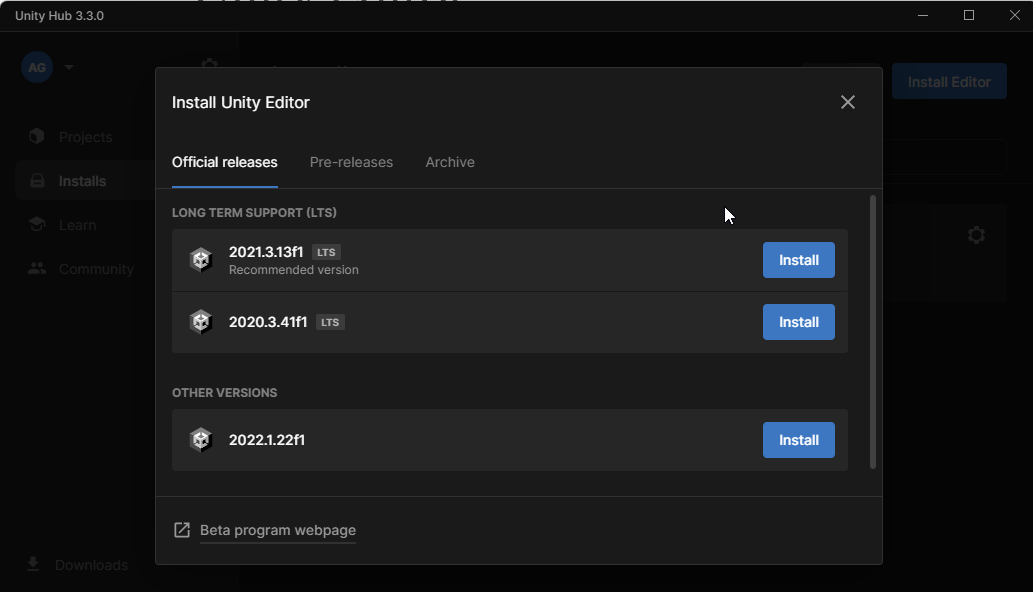Screen dimensions: 1033x592
Task: Select the Official releases tab
Action: (x=224, y=162)
